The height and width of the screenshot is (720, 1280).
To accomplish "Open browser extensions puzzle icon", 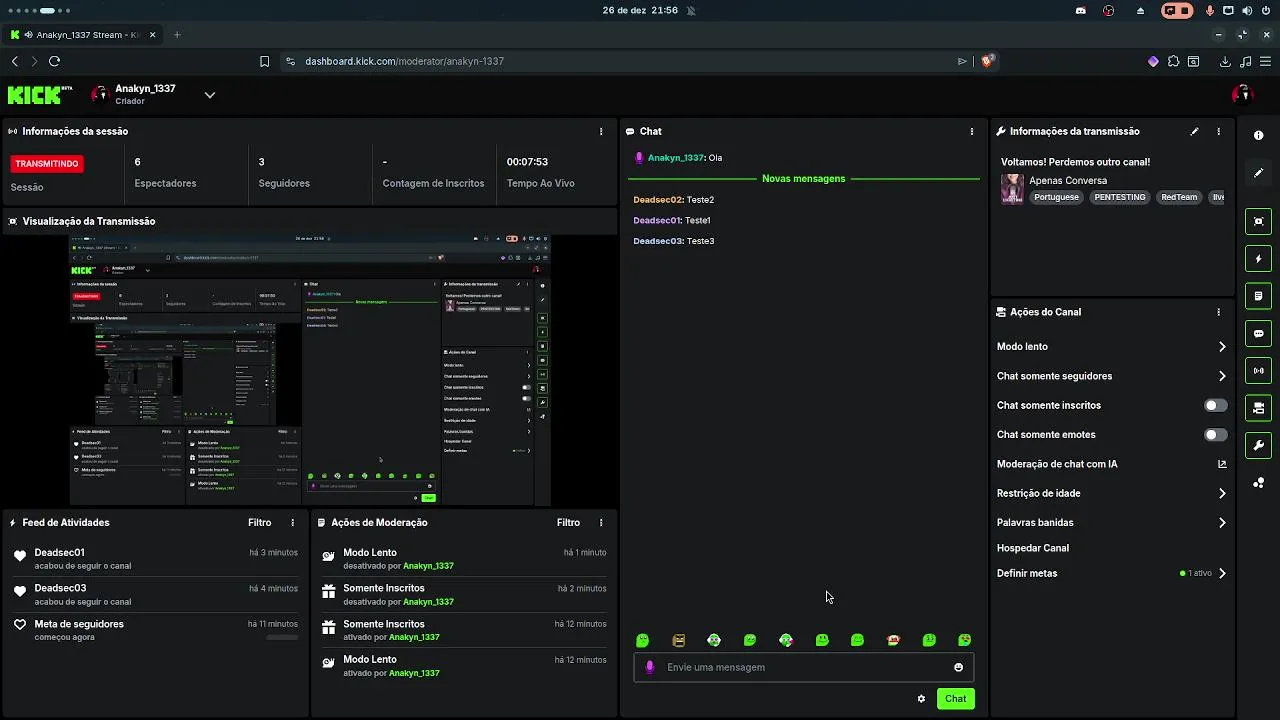I will 1173,61.
